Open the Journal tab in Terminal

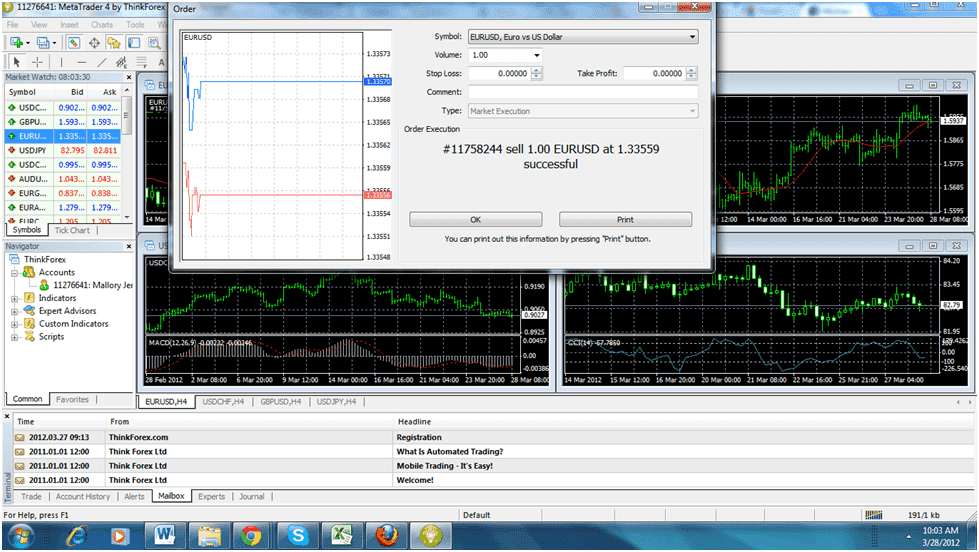coord(252,496)
